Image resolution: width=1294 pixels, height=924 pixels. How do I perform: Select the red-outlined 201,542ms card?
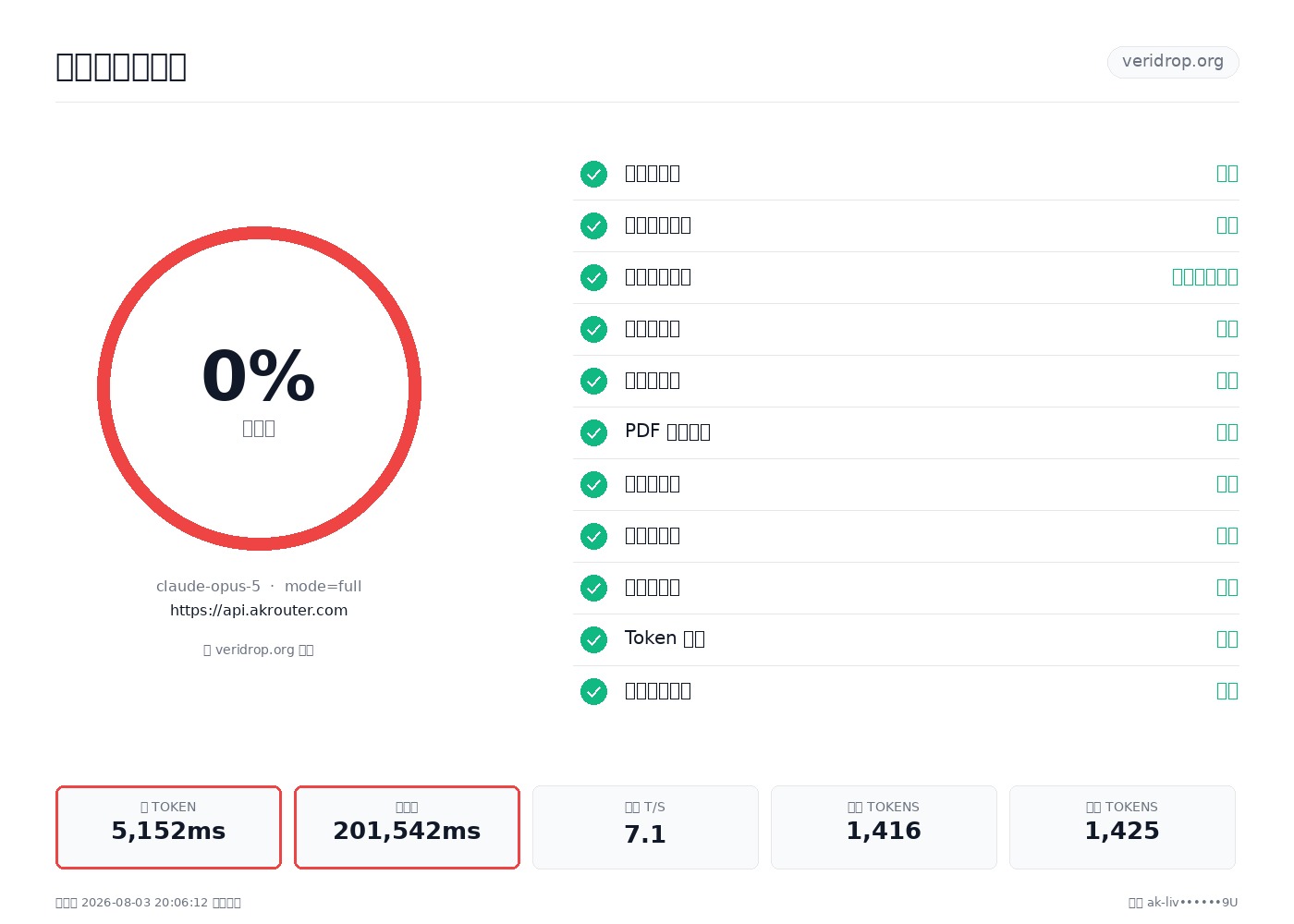[407, 827]
